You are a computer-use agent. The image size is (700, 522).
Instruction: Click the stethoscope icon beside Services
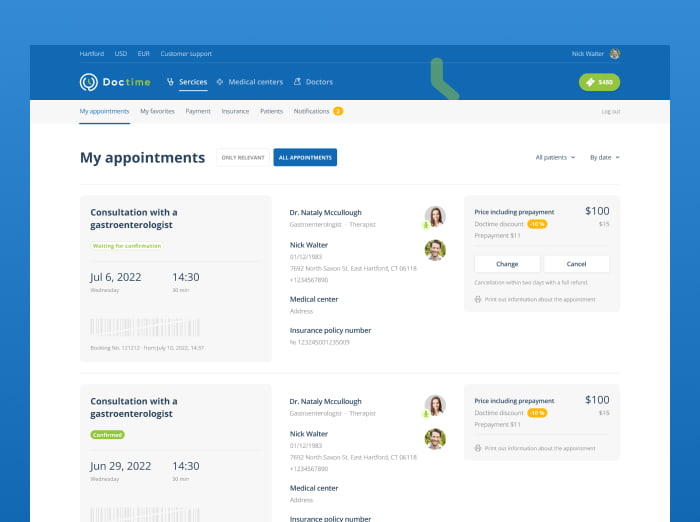click(170, 82)
